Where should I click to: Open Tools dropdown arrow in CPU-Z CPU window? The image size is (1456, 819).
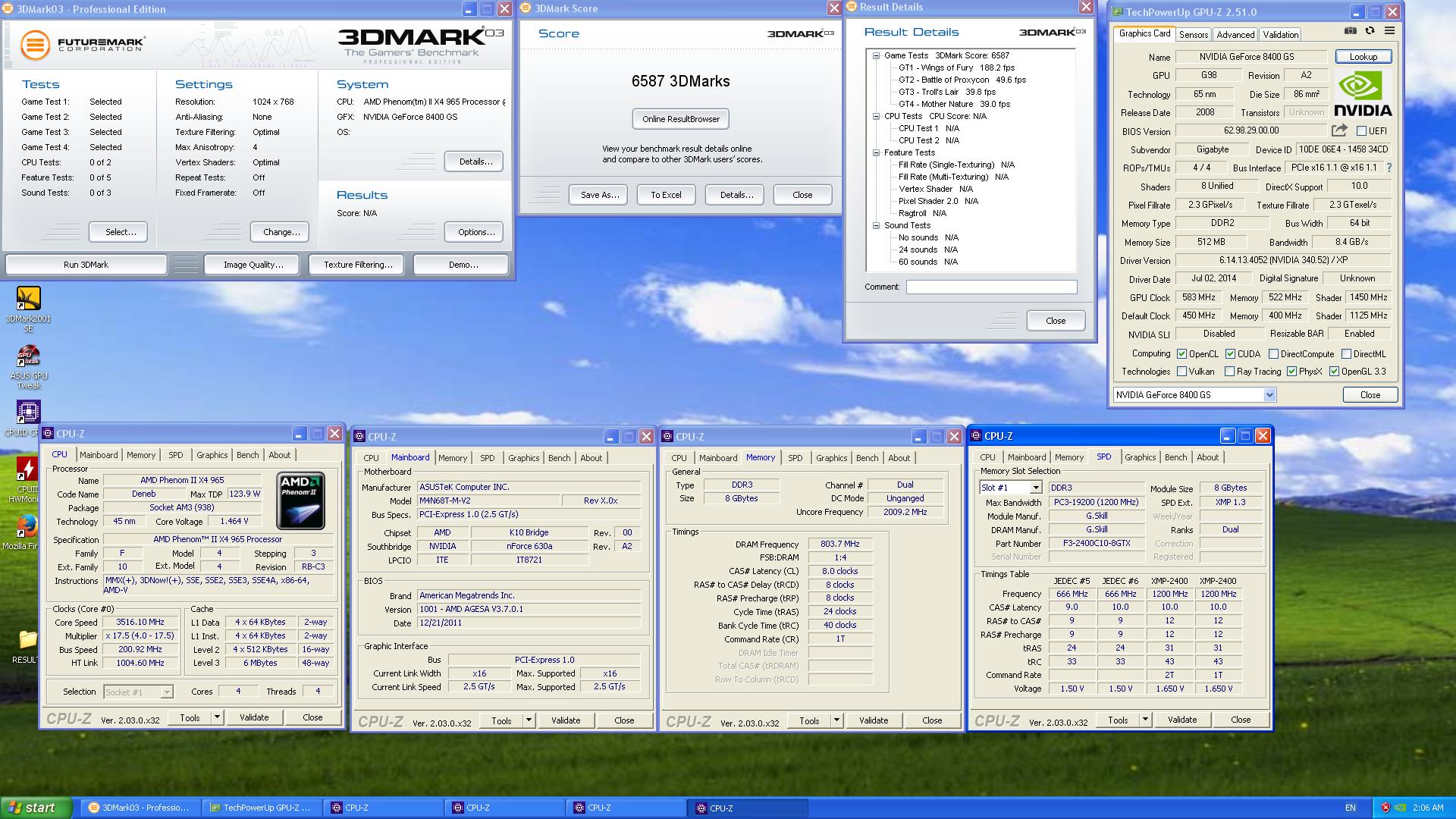pyautogui.click(x=217, y=717)
